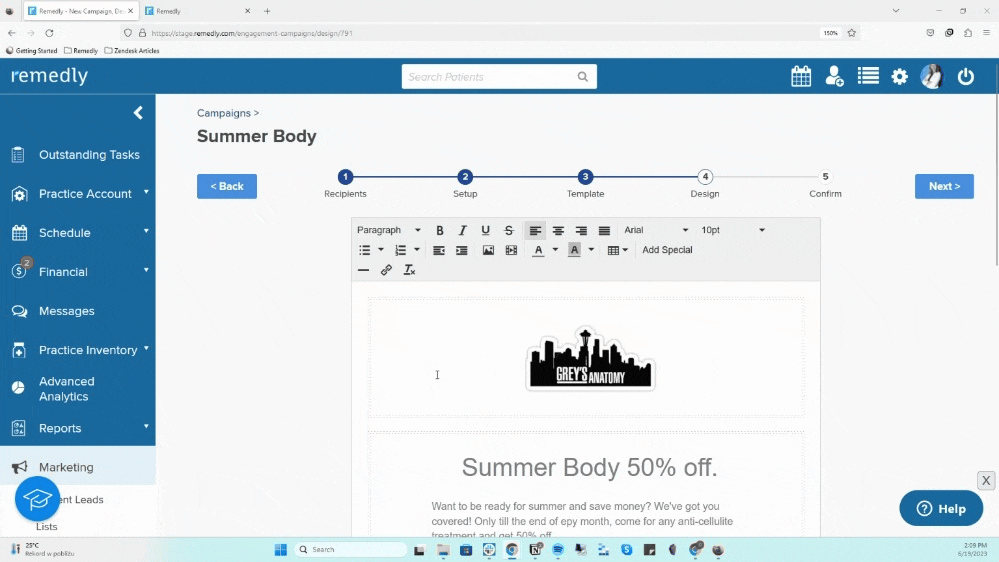Go to step 5 Confirm

point(825,177)
